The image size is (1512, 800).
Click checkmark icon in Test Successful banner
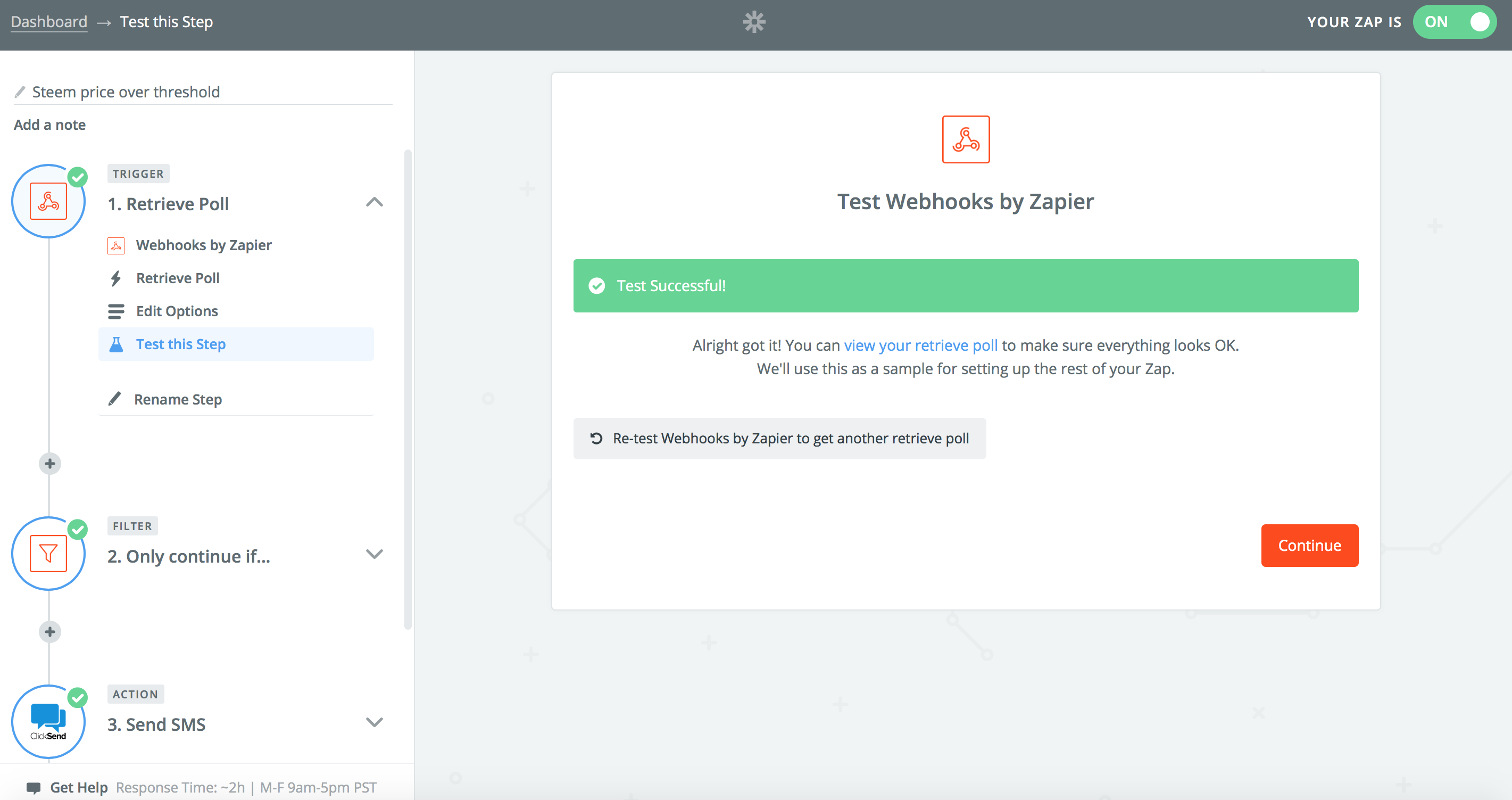click(597, 286)
